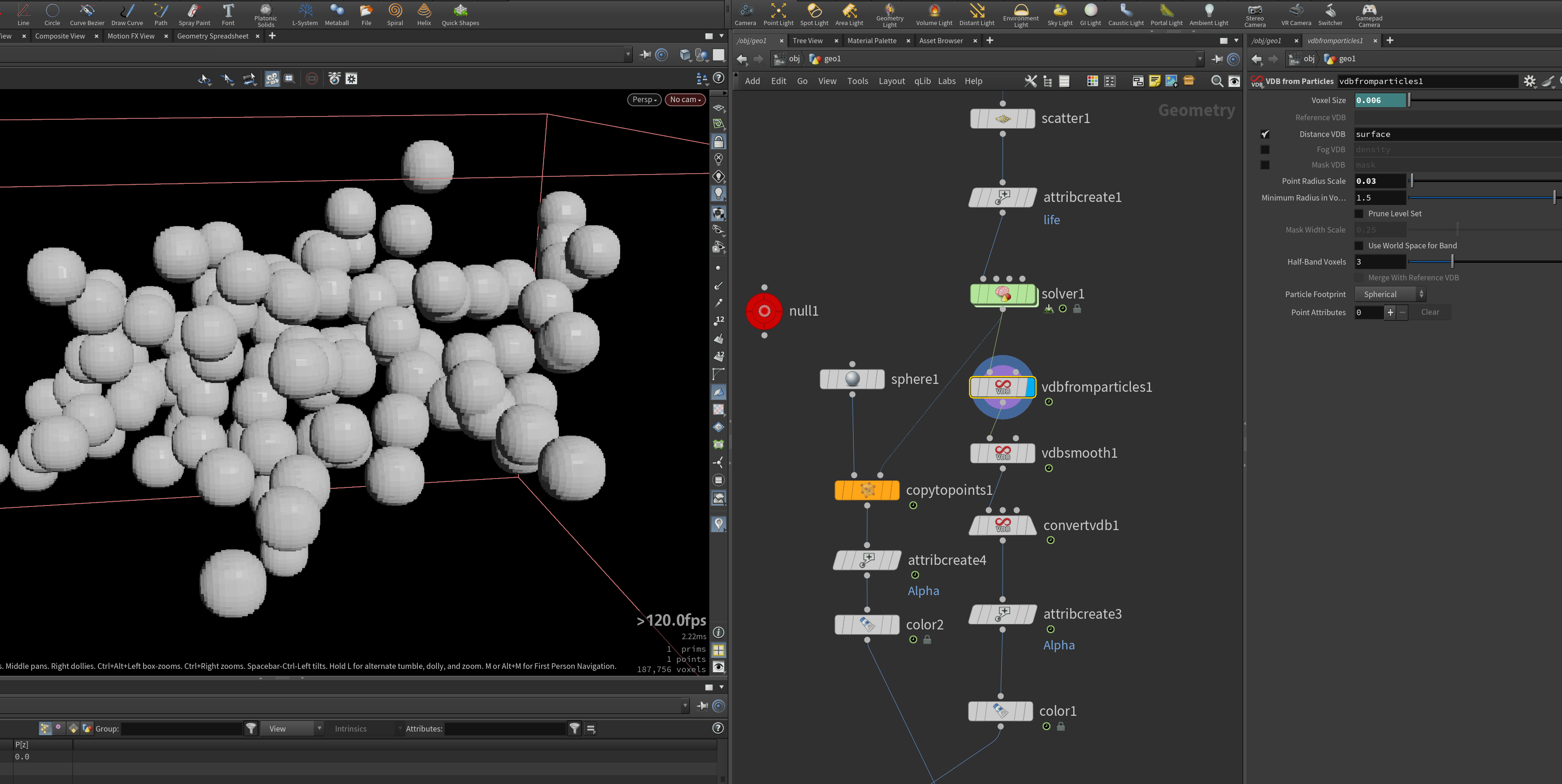Image resolution: width=1562 pixels, height=784 pixels.
Task: Click the network editor search magnifier icon
Action: coord(1216,81)
